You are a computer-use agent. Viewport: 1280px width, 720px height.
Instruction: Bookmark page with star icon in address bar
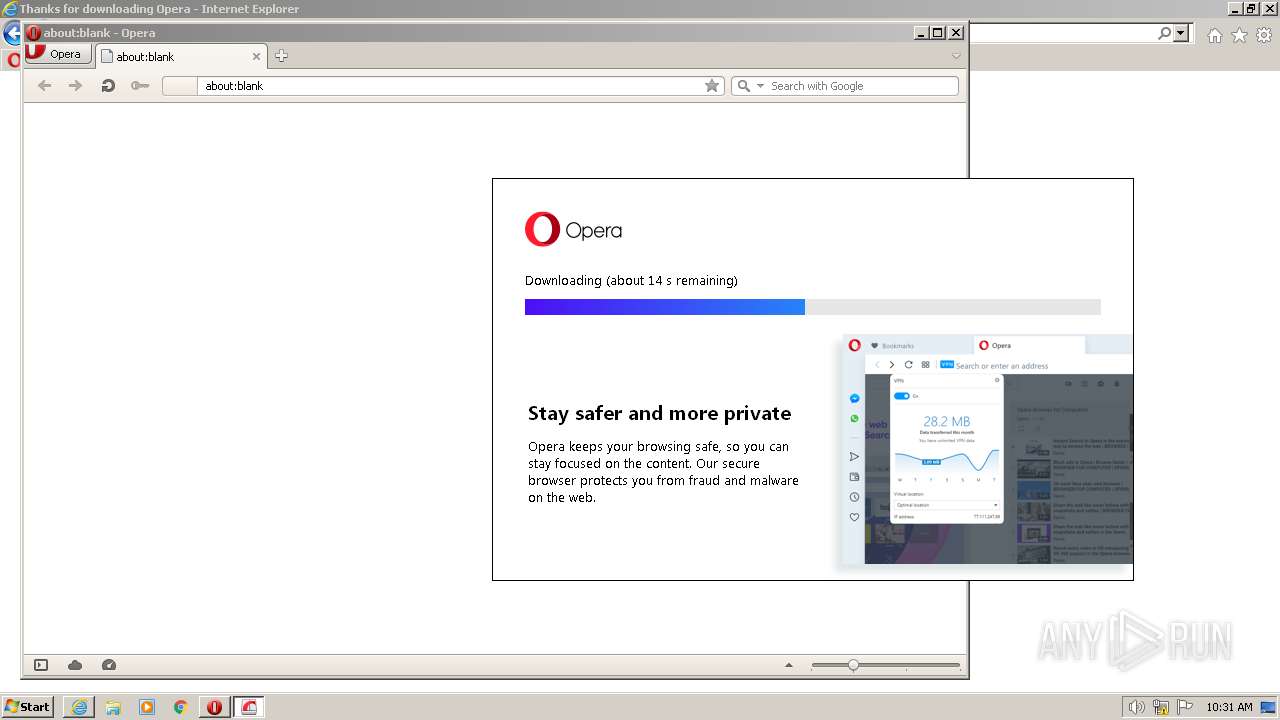point(712,86)
